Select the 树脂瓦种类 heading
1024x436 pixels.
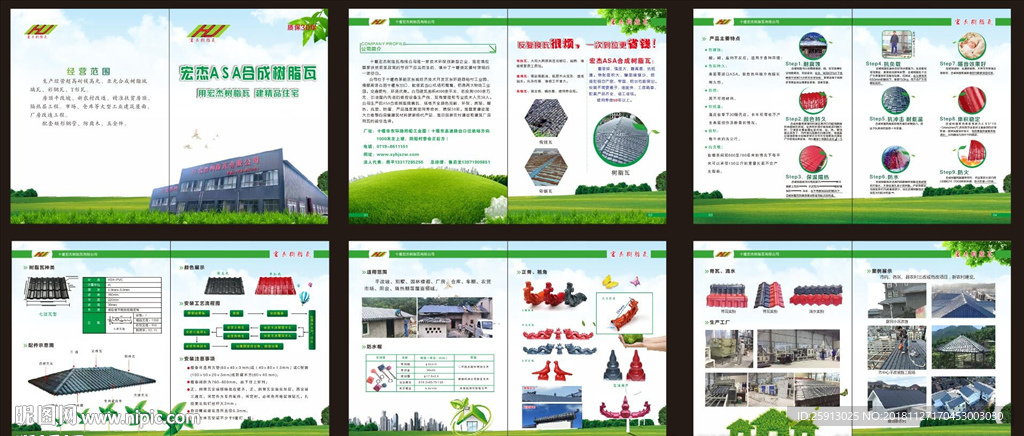43,268
